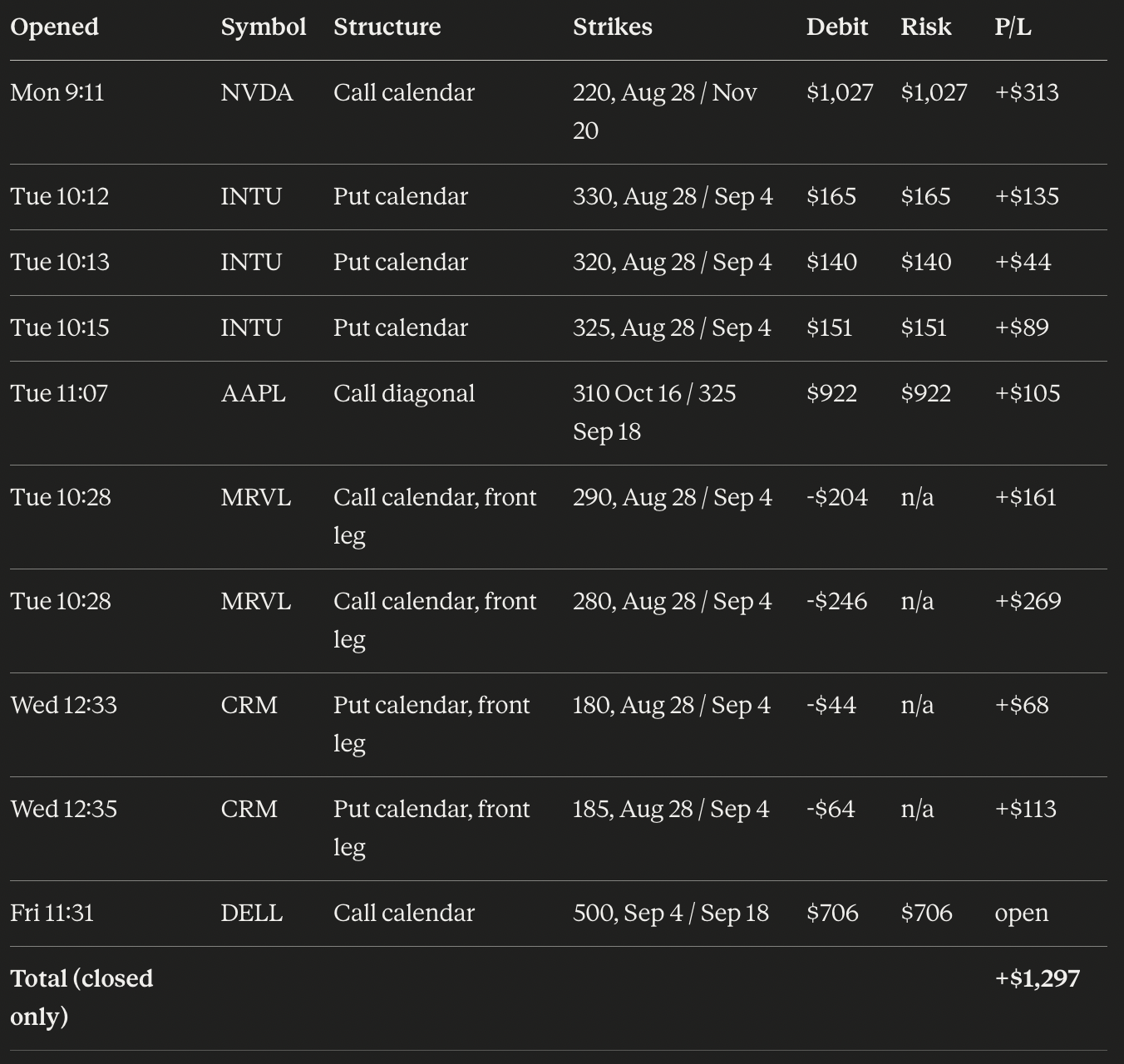Click the +$269 P/L value

coord(1028,601)
